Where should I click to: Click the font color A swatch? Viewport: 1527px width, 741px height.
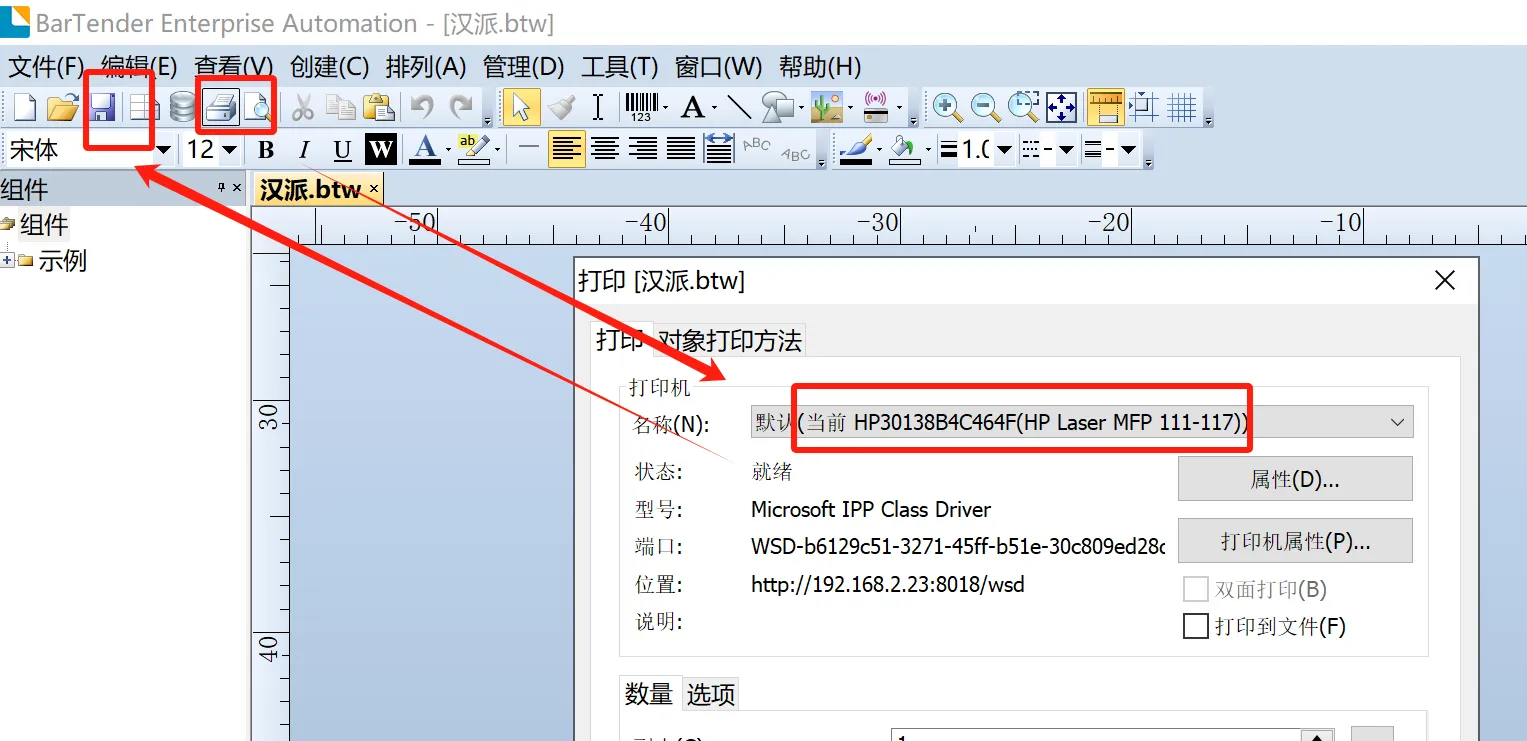pos(425,150)
